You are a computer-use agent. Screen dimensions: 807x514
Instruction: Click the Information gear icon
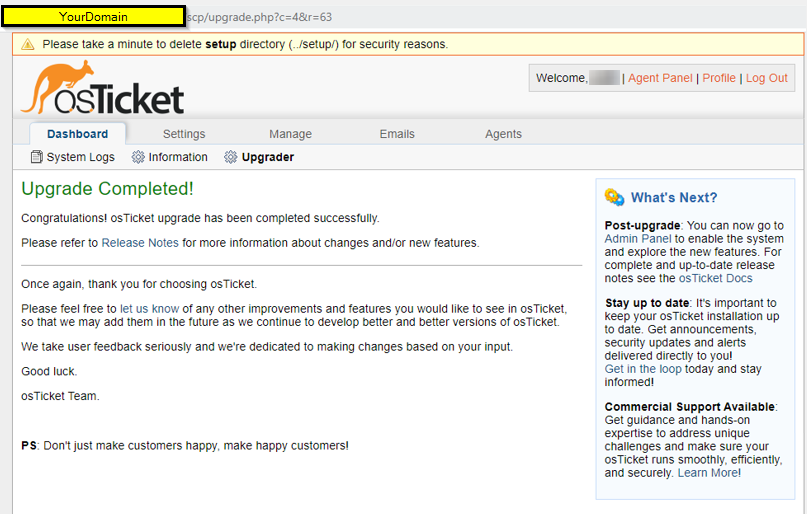click(x=138, y=157)
